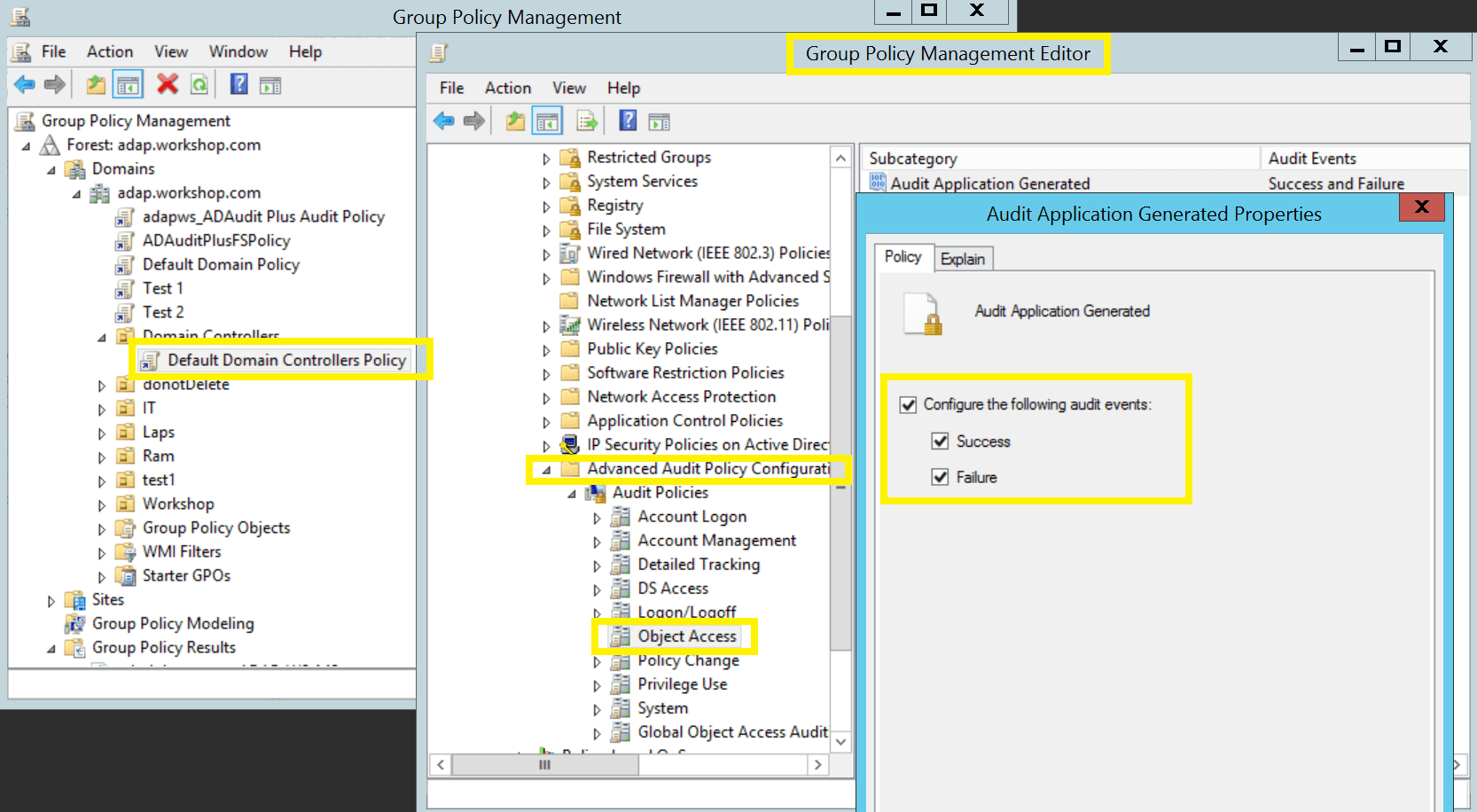Click the back arrow in Group Policy Management toolbar
This screenshot has height=812, width=1477.
point(25,85)
